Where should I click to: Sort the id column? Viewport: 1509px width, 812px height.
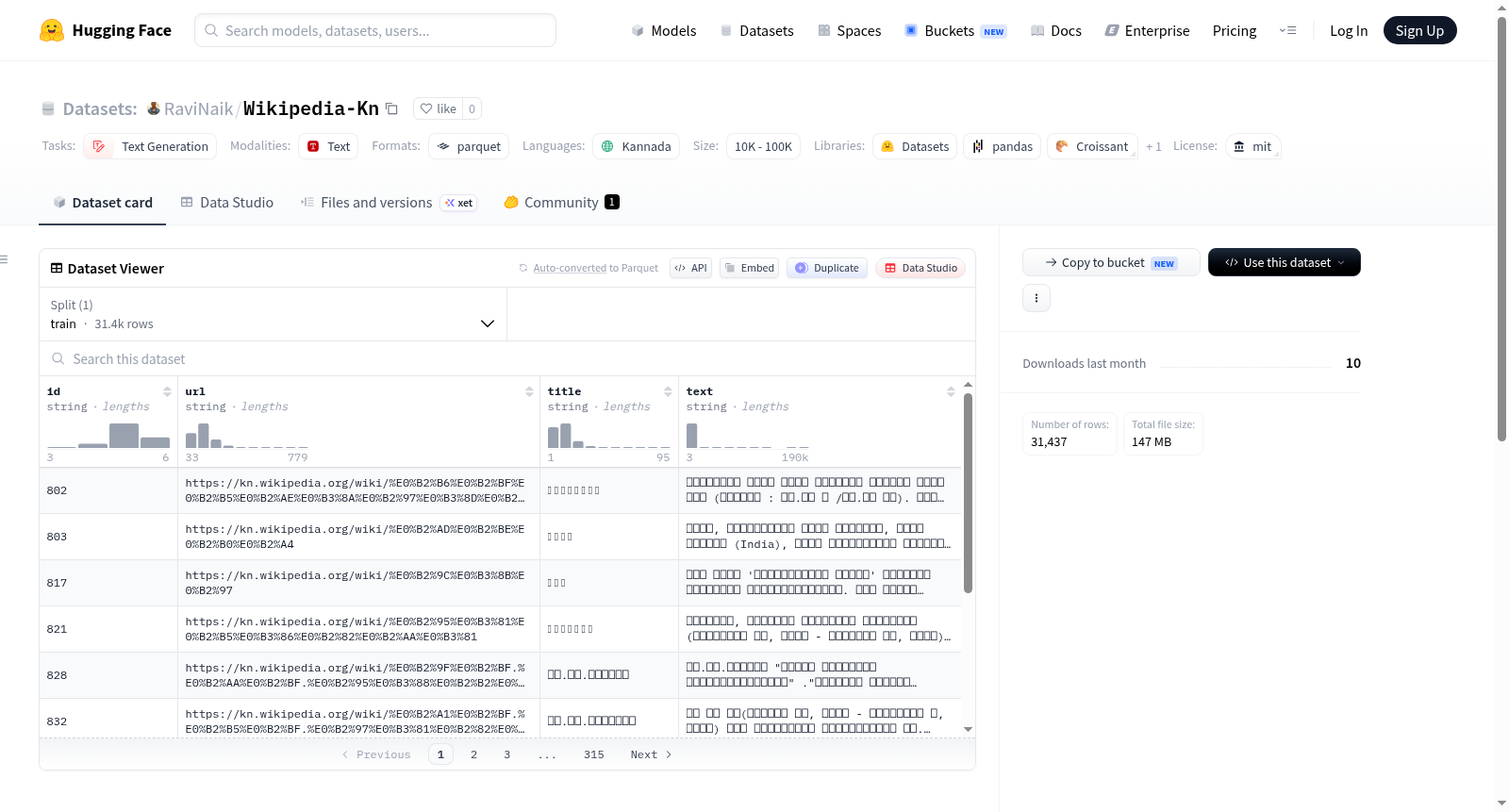click(167, 391)
